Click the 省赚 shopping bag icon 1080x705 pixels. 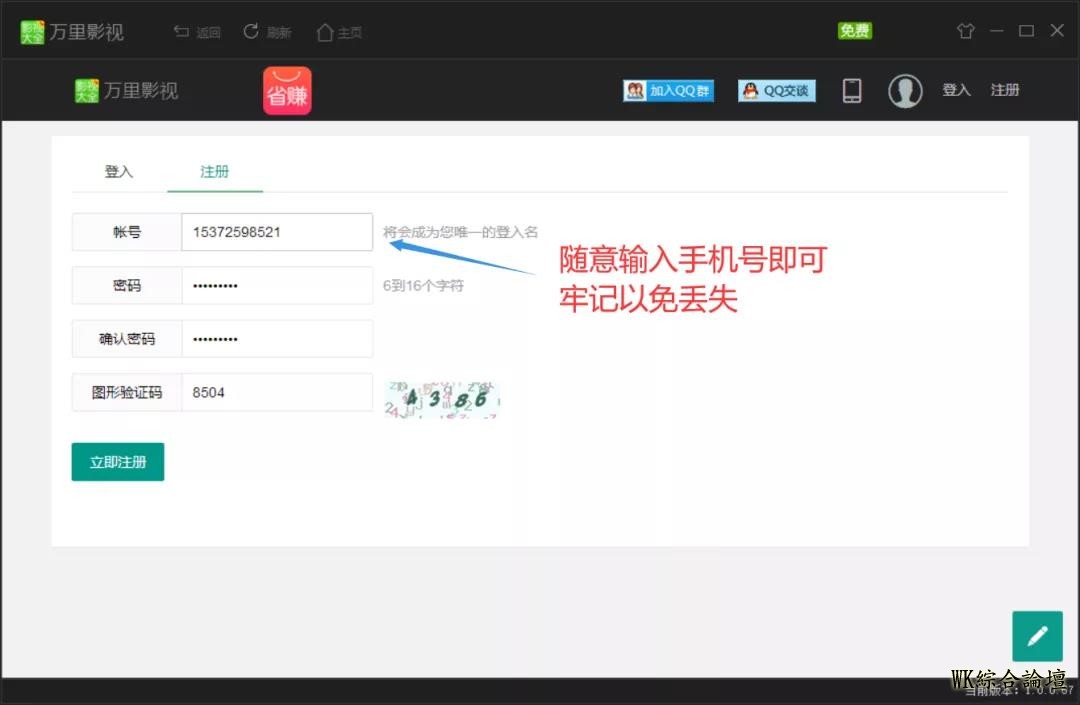pos(287,91)
